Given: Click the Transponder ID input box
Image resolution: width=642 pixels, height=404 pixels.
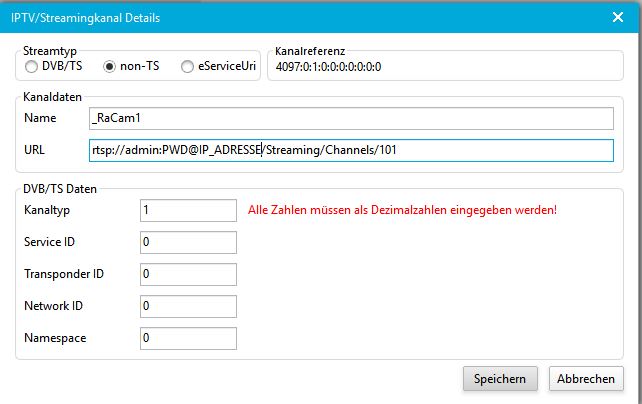Looking at the screenshot, I should pos(189,273).
